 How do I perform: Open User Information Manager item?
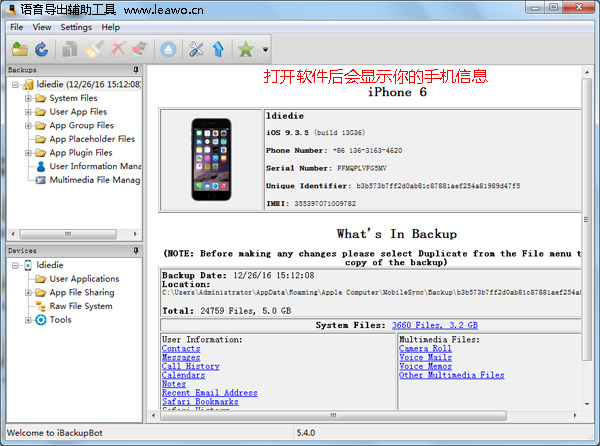[x=95, y=166]
